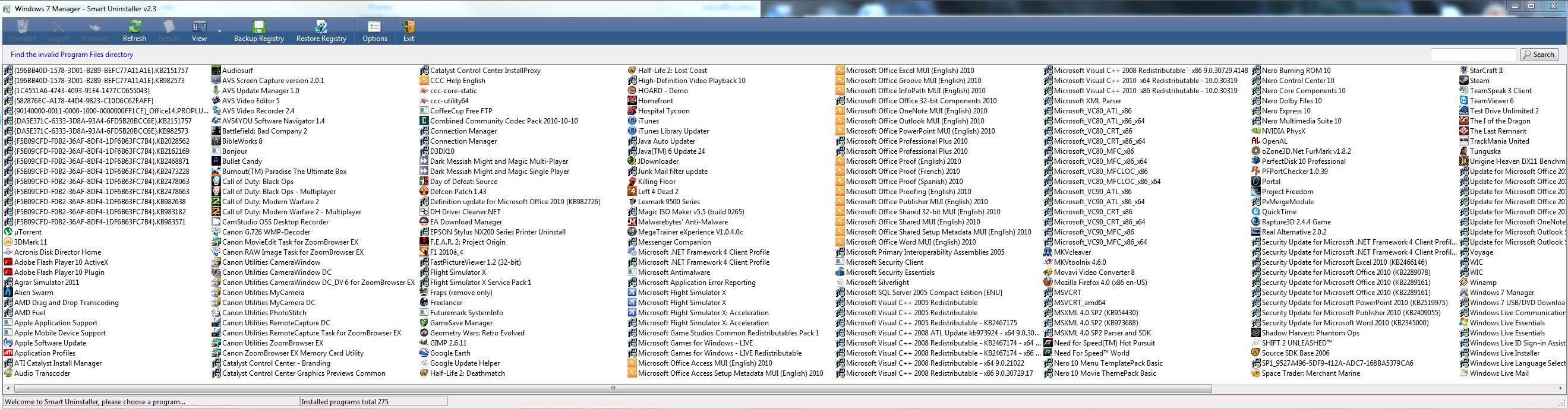Viewport: 1568px width, 409px height.
Task: Select the TeamSpeak 3 Client icon
Action: coord(1464,91)
